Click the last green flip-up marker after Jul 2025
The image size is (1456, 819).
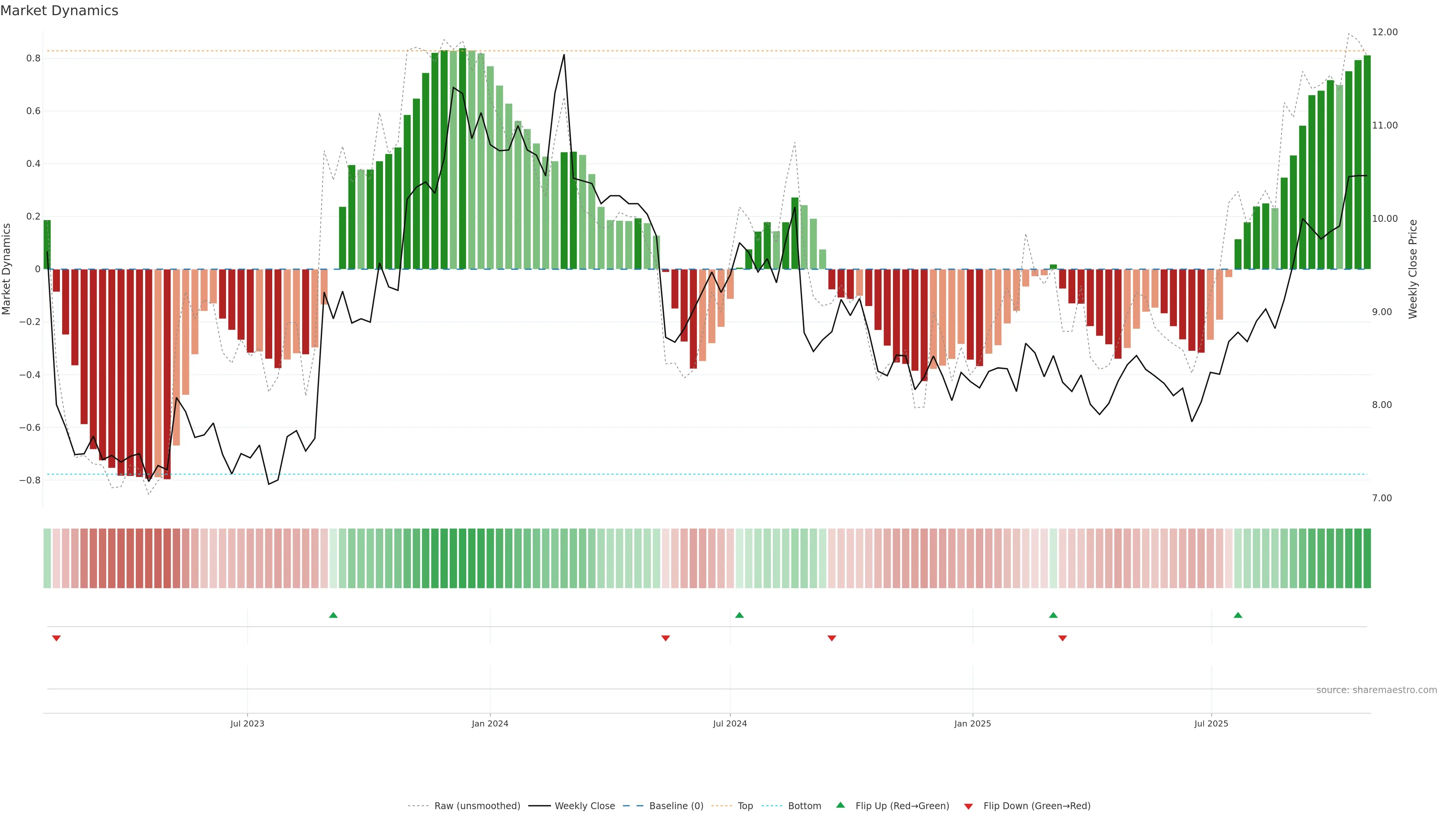(1238, 615)
